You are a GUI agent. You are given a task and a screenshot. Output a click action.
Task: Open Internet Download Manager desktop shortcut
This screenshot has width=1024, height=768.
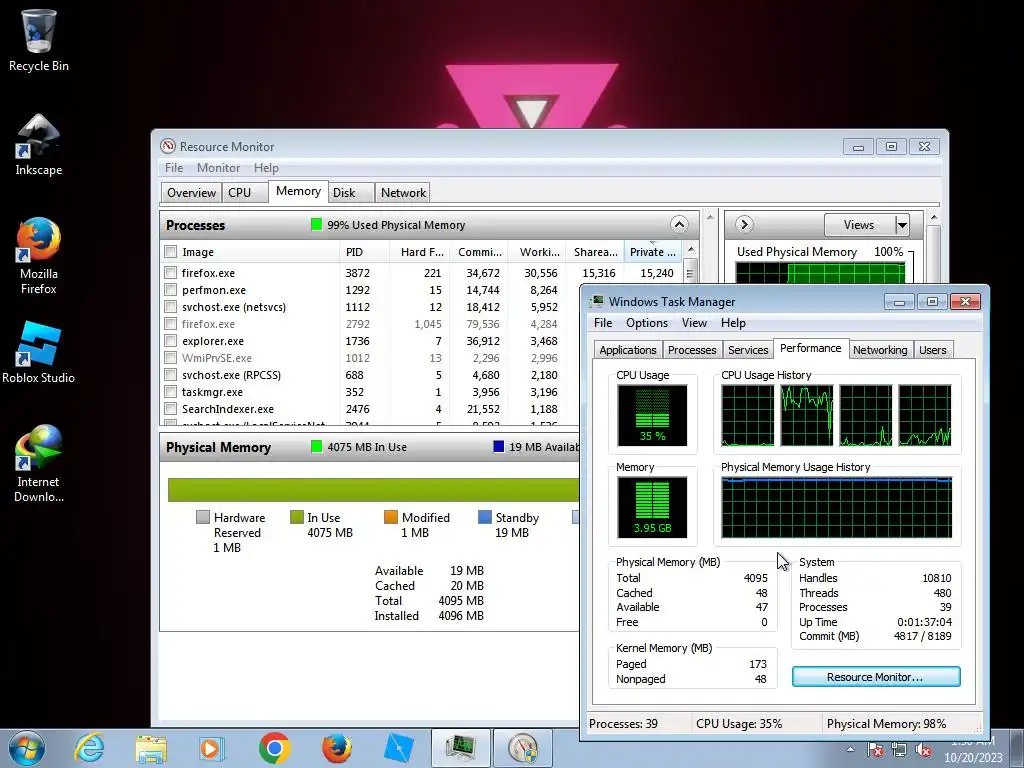click(x=39, y=464)
